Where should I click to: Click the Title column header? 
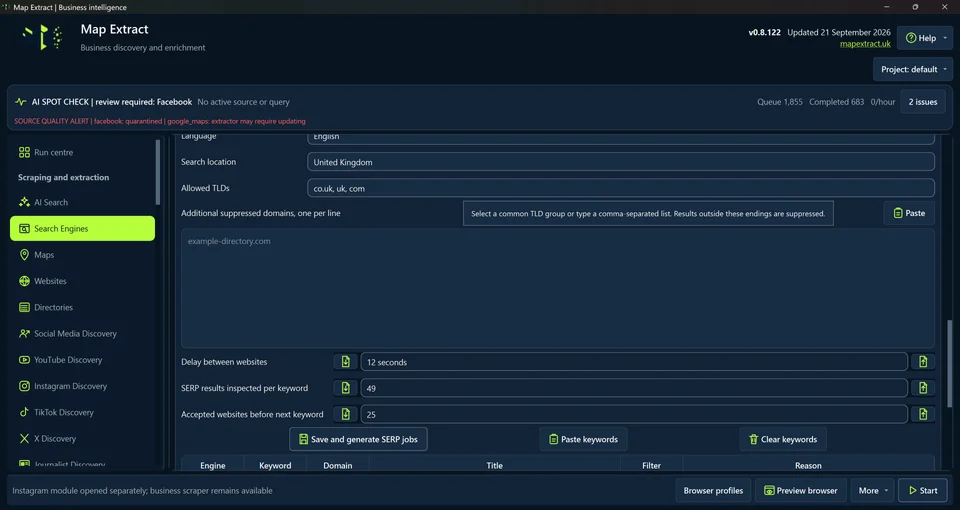tap(494, 465)
